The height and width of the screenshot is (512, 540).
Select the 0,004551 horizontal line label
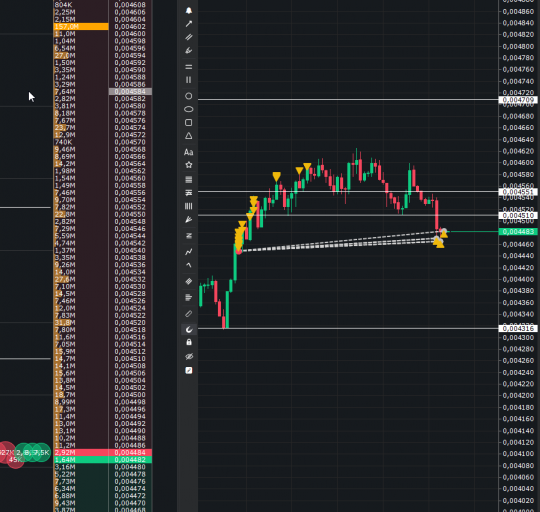click(518, 192)
